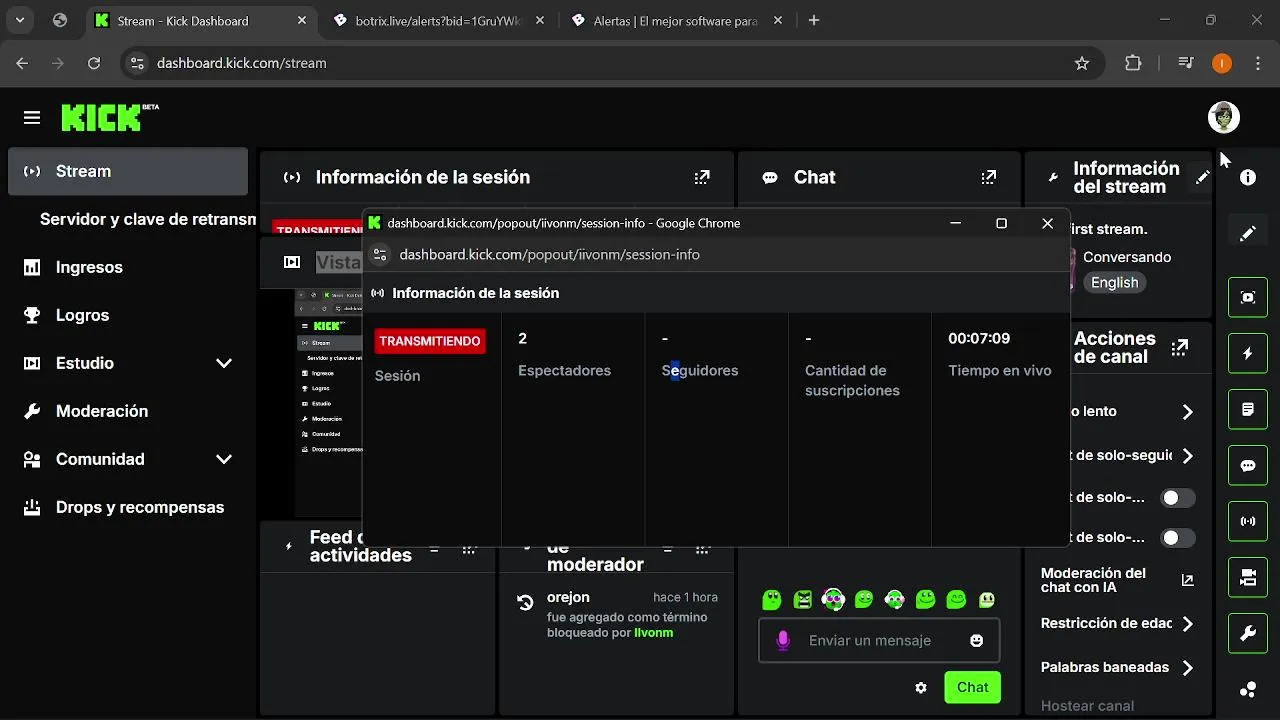
Task: Pop out the Información de la sesión panel
Action: coord(702,177)
